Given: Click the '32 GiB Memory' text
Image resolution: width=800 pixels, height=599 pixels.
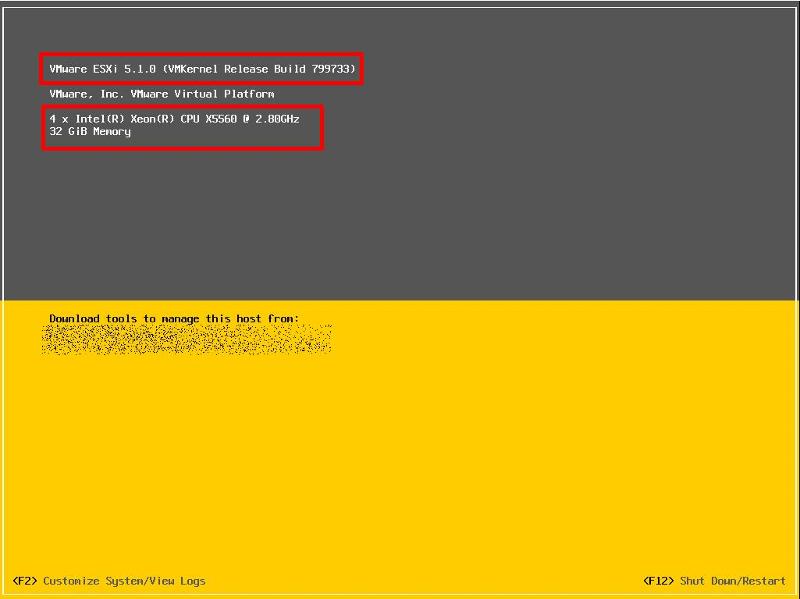Looking at the screenshot, I should [x=90, y=132].
